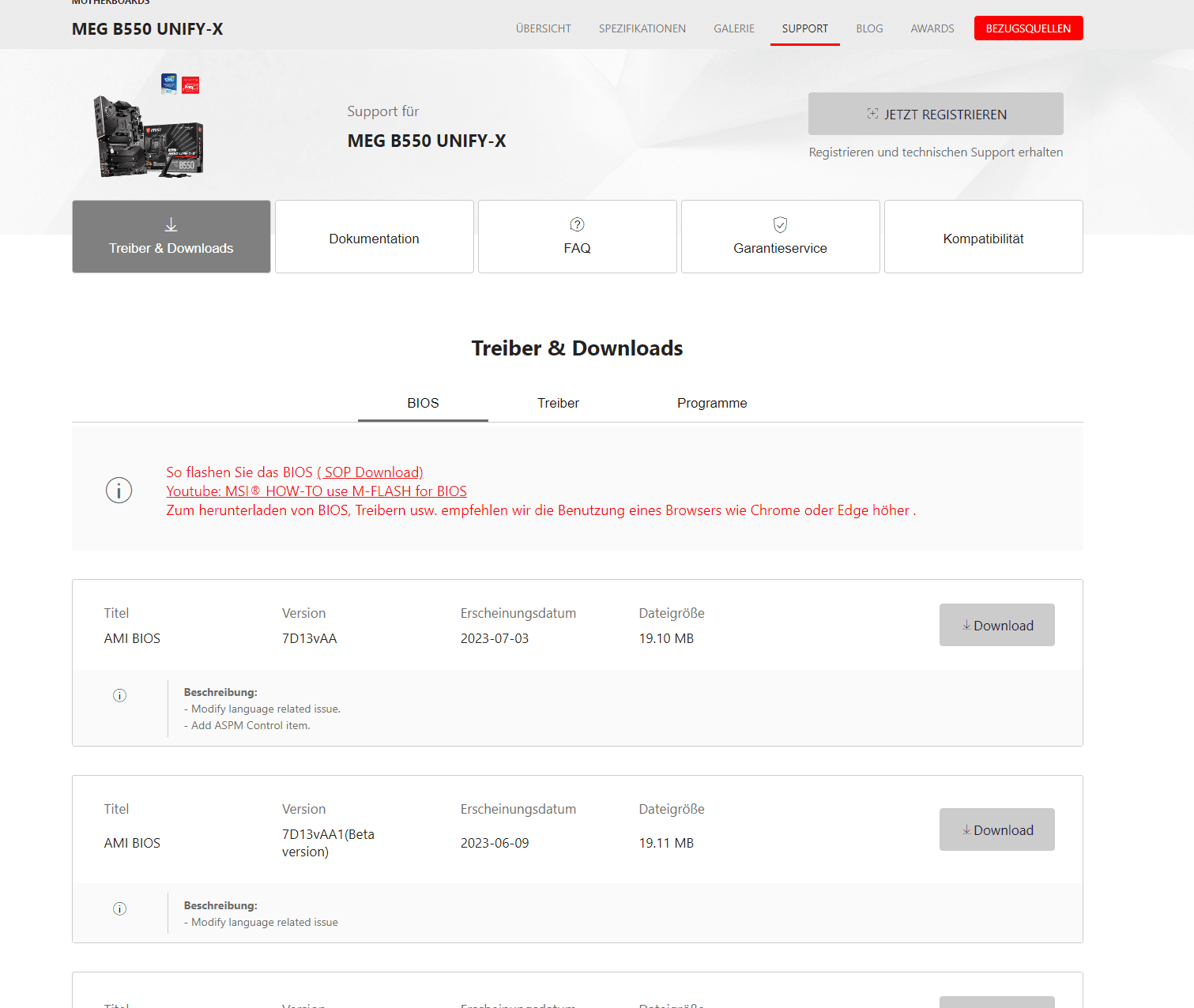This screenshot has width=1194, height=1008.
Task: Click the download arrow icon for 7D13vAA
Action: [966, 625]
